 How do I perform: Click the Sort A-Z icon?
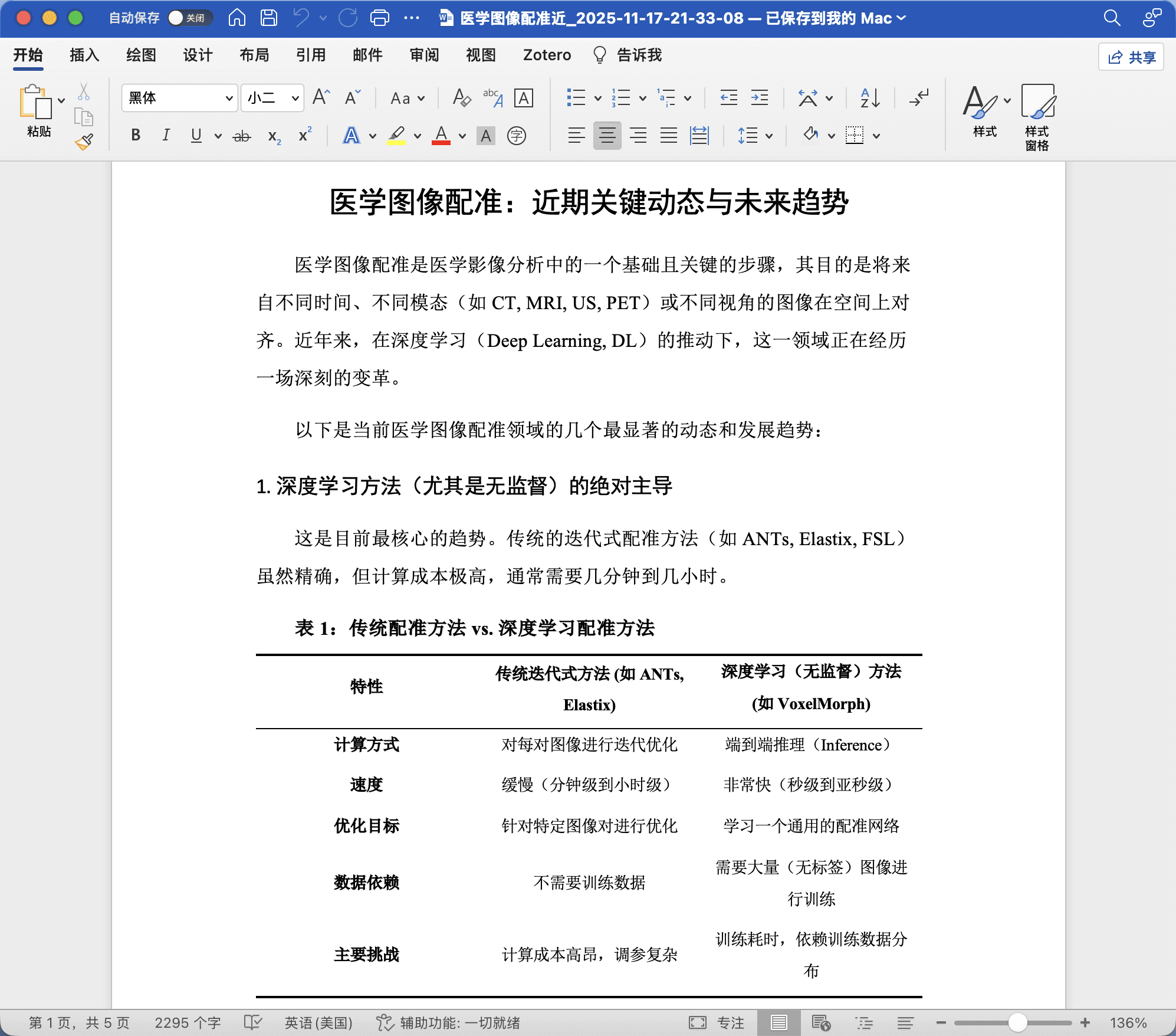coord(870,98)
